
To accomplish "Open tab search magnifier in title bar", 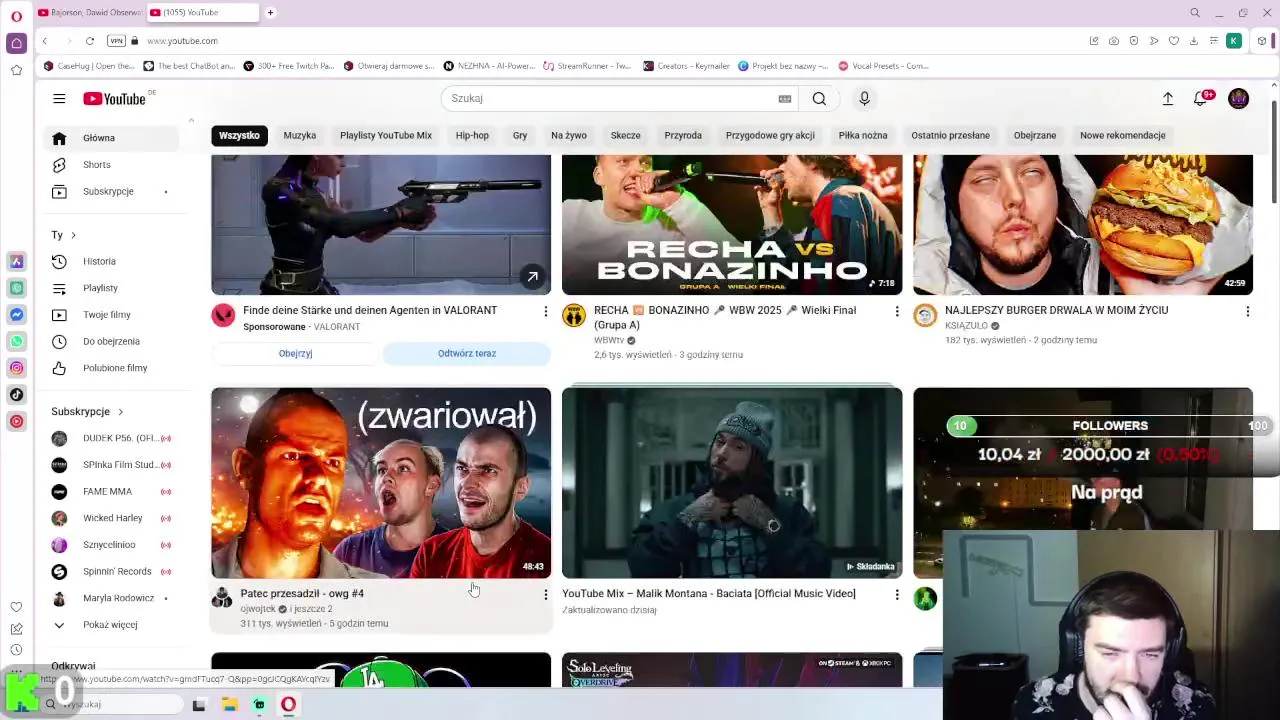I will (x=1195, y=13).
